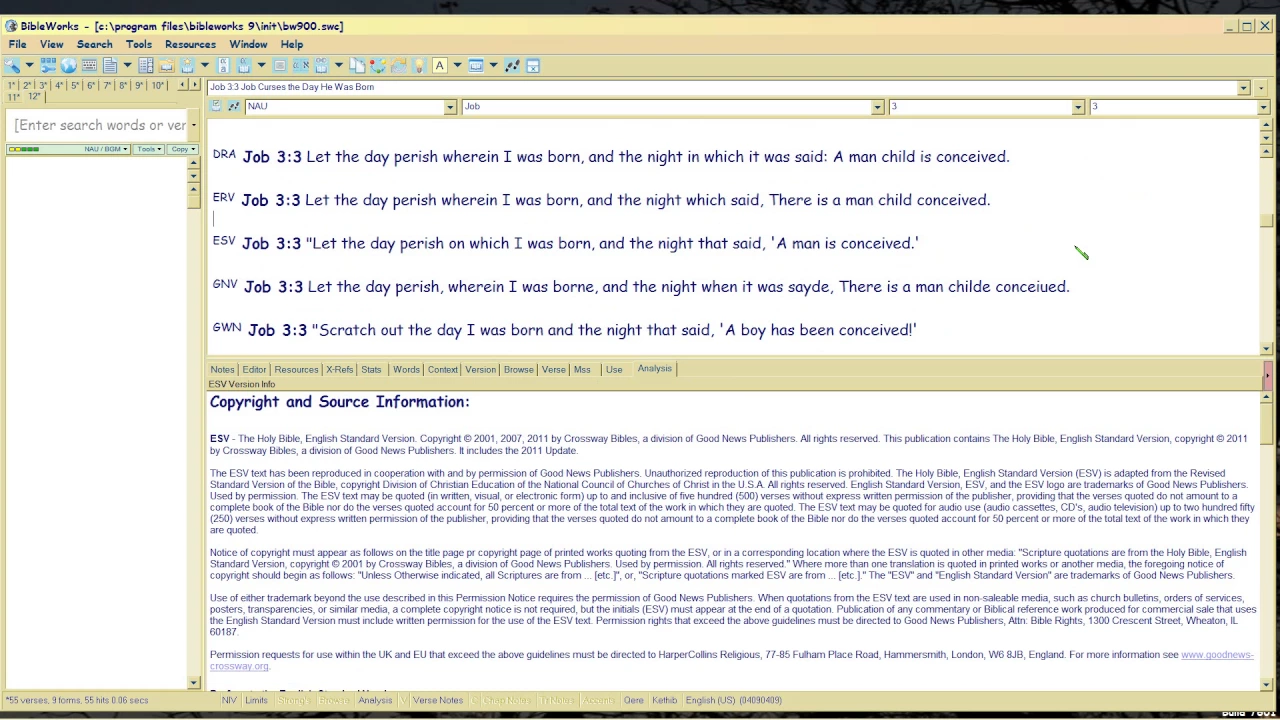Expand the search command line history arrow

193,125
